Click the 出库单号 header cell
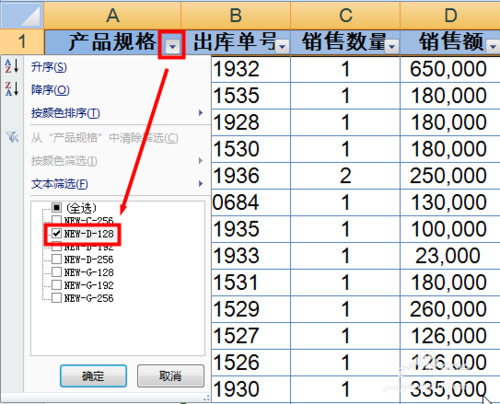 point(236,42)
